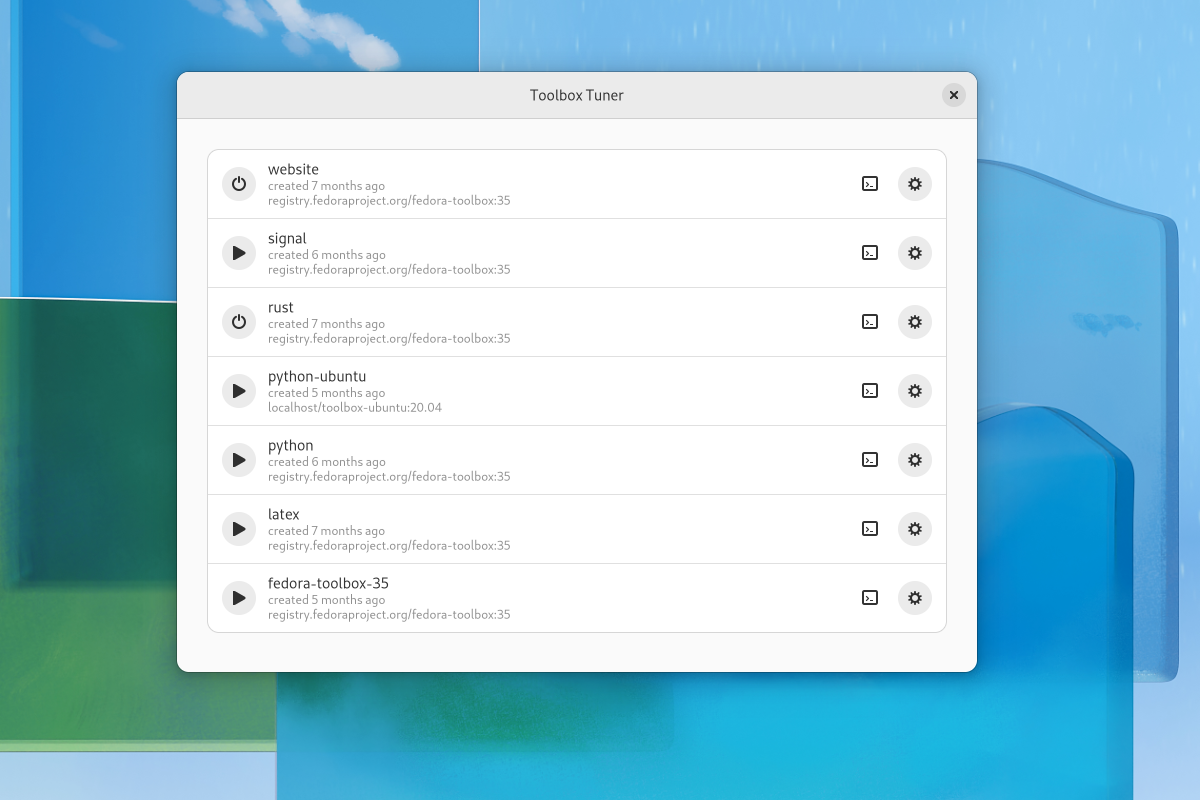
Task: Open settings gear for signal toolbox
Action: pos(914,253)
